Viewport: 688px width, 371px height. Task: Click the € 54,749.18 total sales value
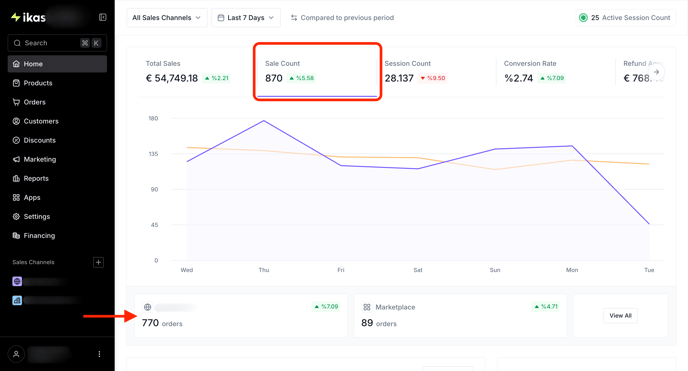[x=172, y=78]
